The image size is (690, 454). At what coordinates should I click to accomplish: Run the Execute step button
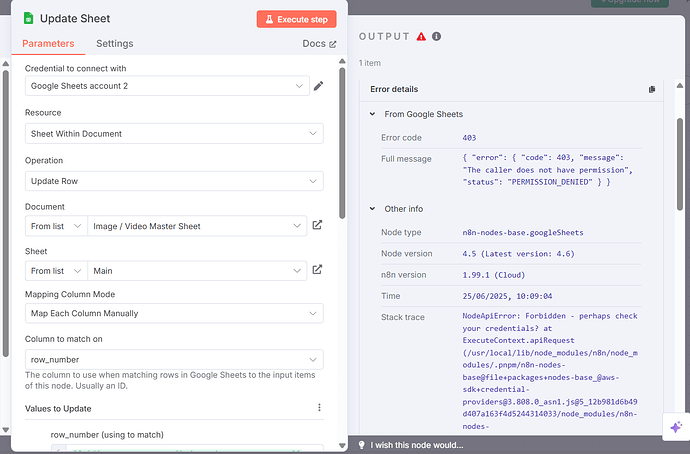[297, 19]
